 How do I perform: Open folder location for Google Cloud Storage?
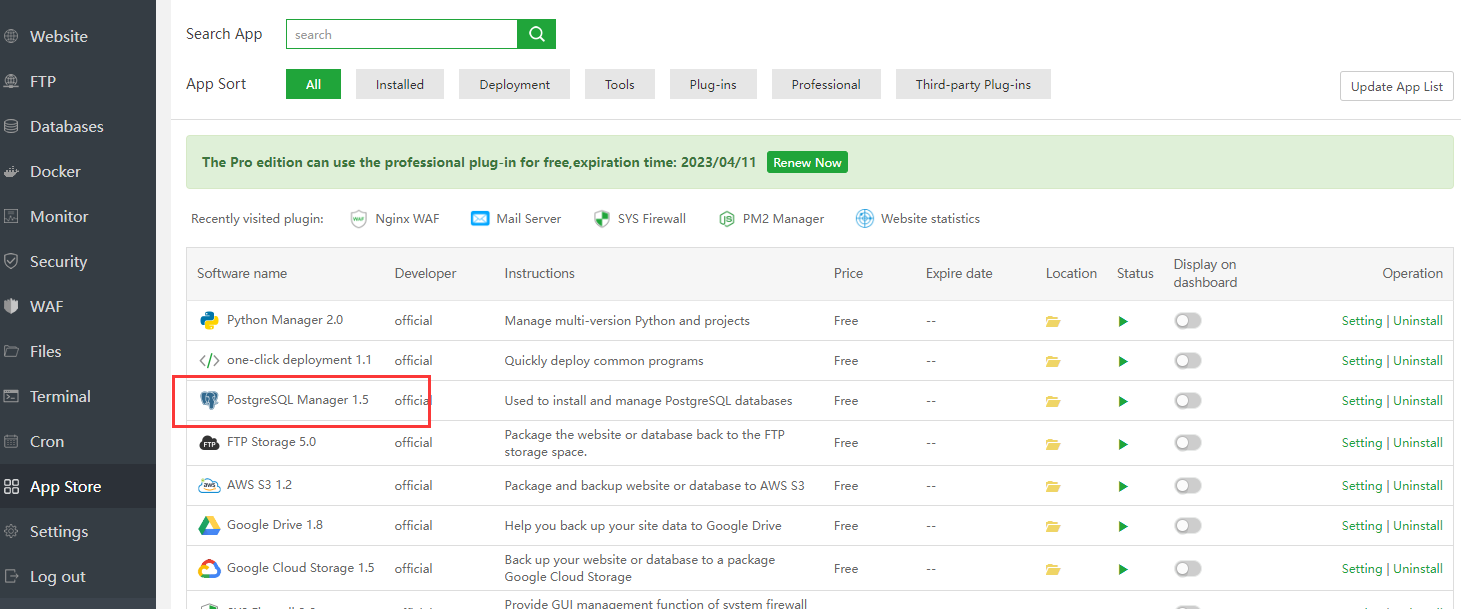click(1052, 570)
